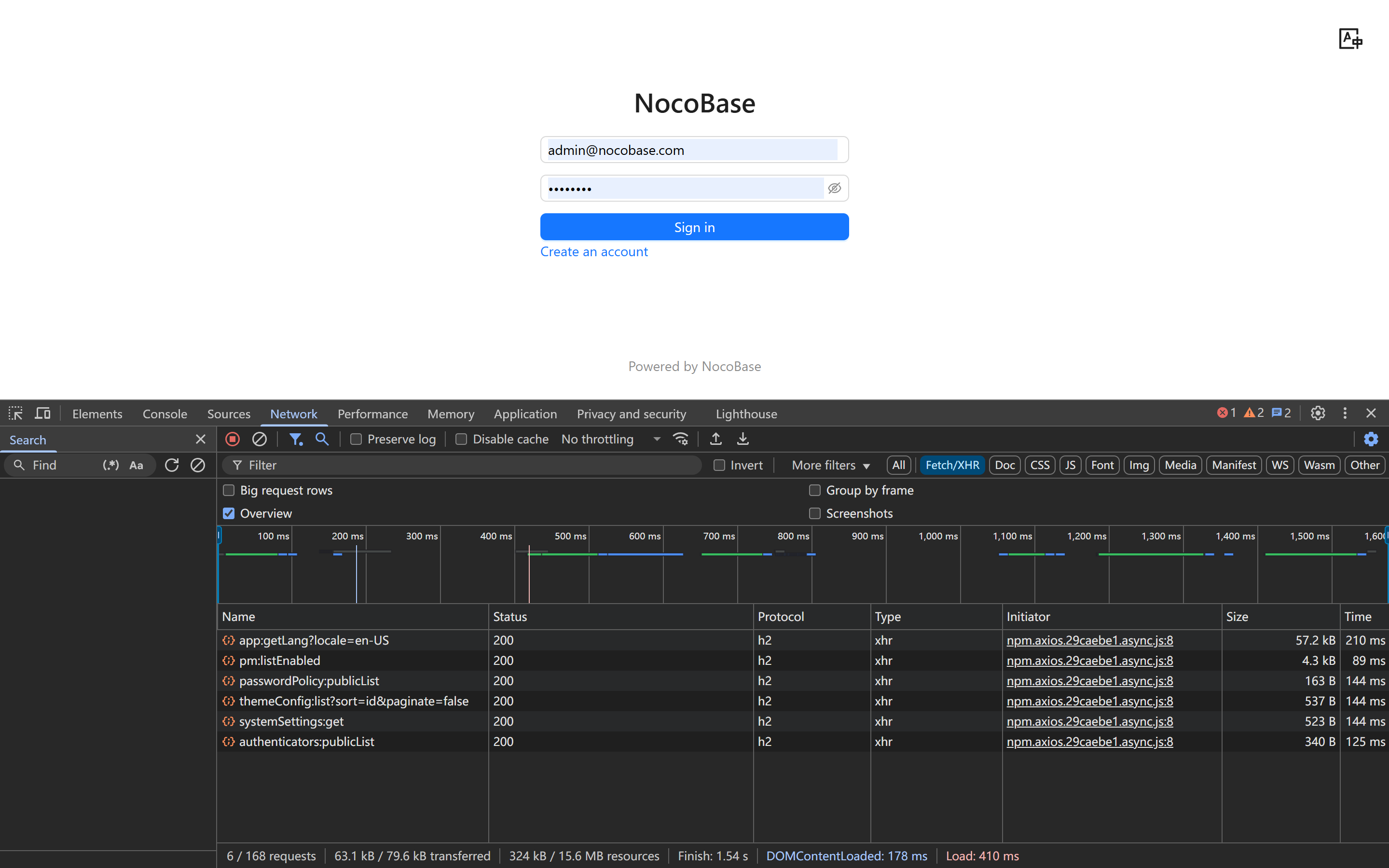
Task: Follow the Create an account link
Action: click(593, 251)
